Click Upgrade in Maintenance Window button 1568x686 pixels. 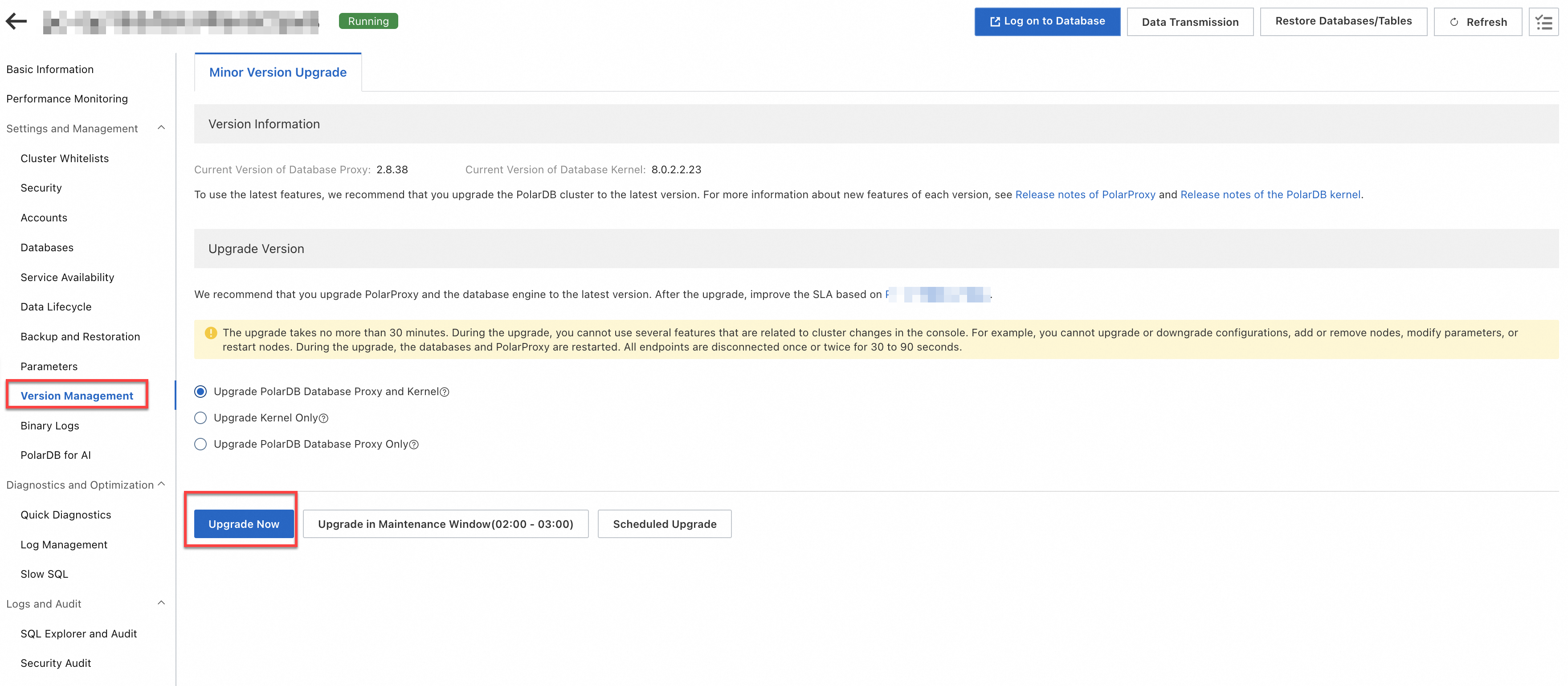[x=445, y=523]
